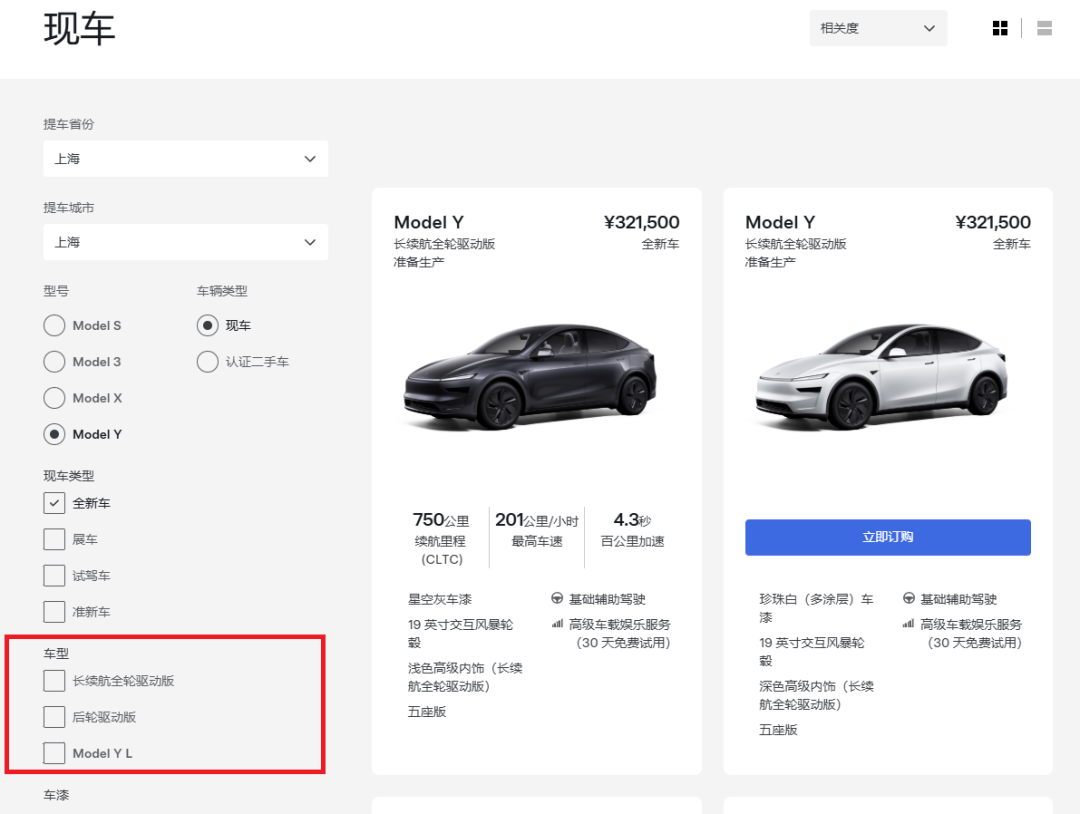Image resolution: width=1080 pixels, height=814 pixels.
Task: Click 车漆 filter section label
Action: [x=56, y=795]
